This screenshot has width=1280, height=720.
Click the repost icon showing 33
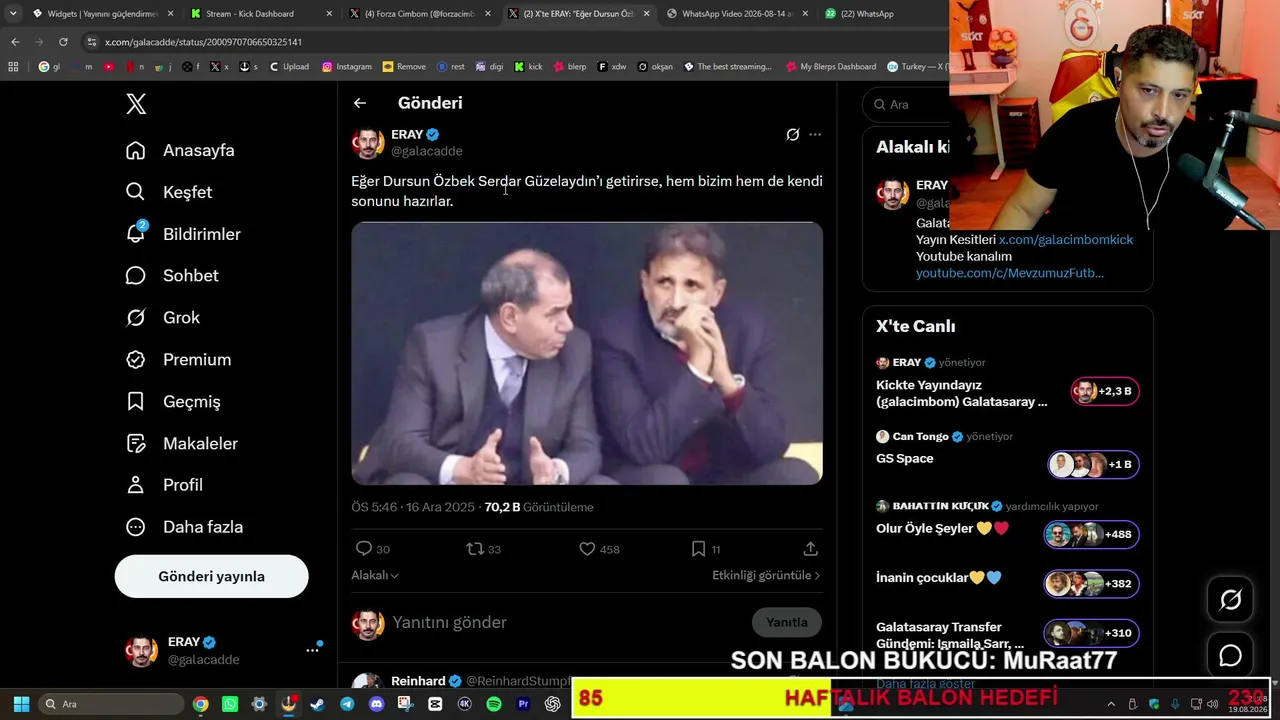[x=475, y=549]
